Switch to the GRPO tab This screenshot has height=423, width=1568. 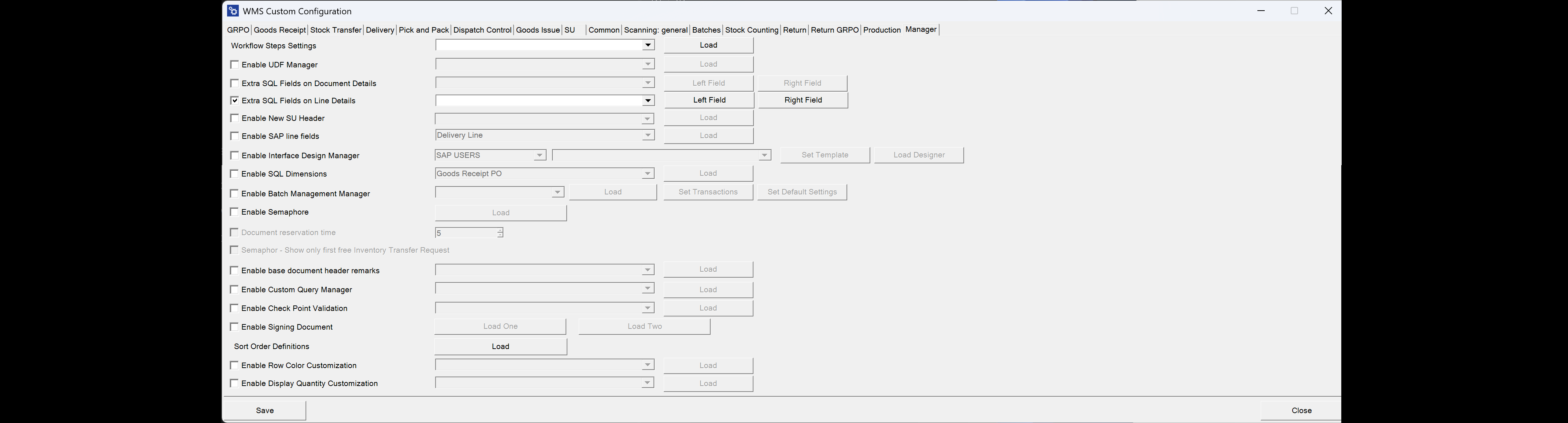point(238,30)
